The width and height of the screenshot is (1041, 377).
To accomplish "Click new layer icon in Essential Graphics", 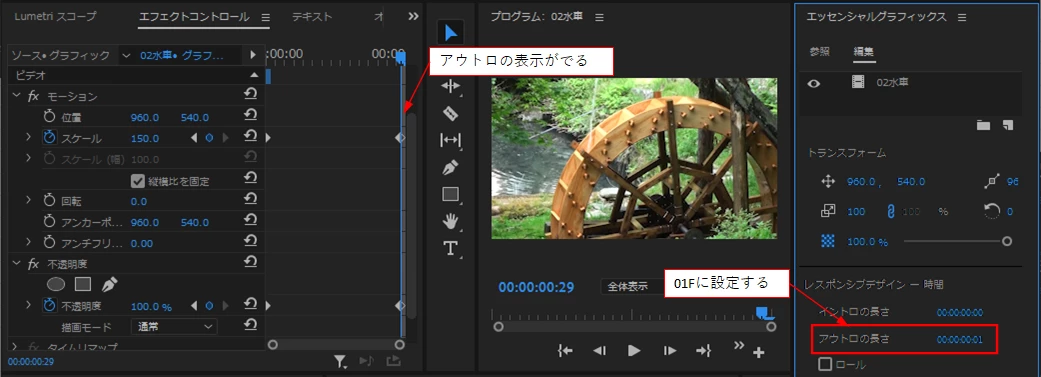I will (x=1008, y=125).
